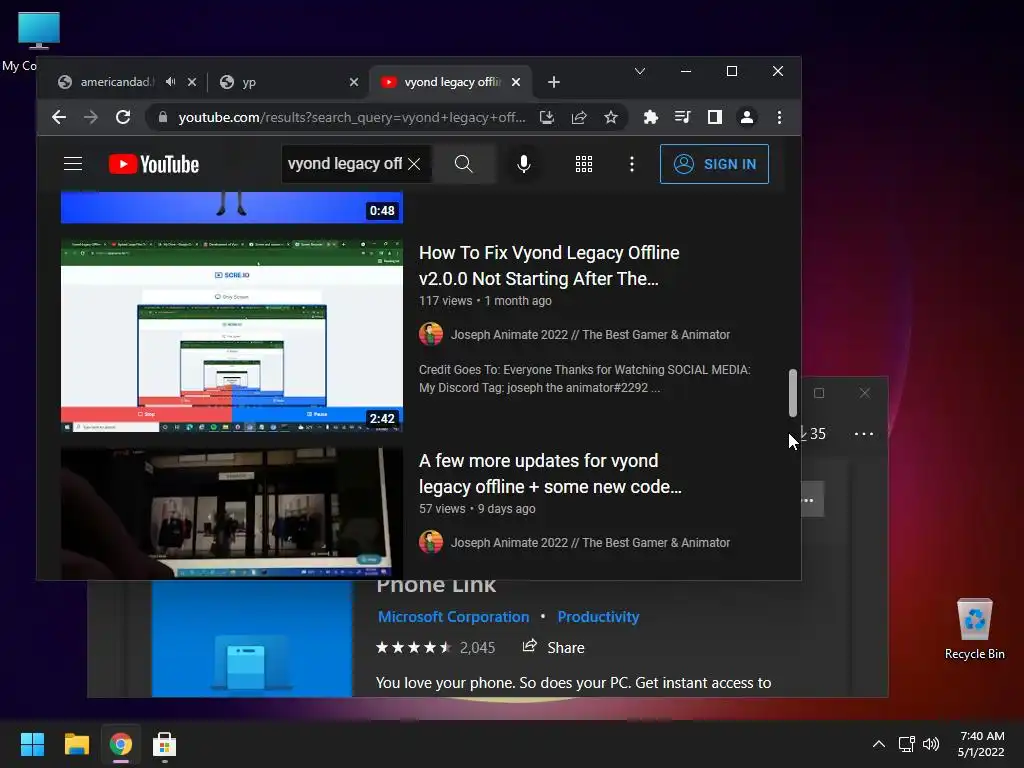Click the forward navigation arrow
The height and width of the screenshot is (768, 1024).
coord(91,117)
